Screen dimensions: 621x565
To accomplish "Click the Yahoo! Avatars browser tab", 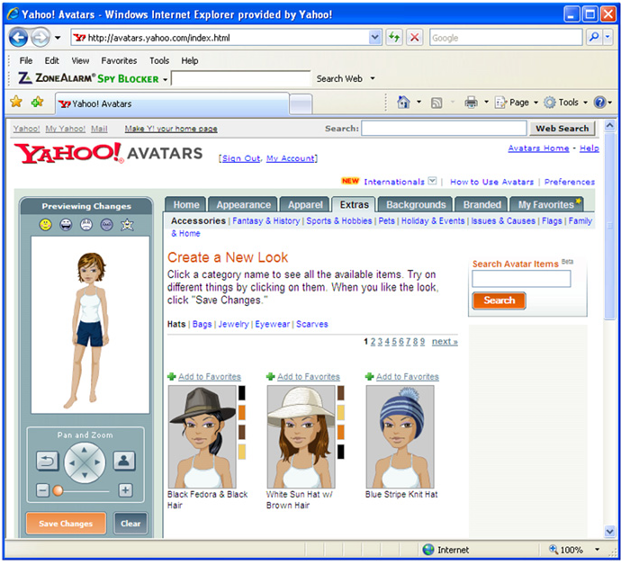I will point(172,104).
